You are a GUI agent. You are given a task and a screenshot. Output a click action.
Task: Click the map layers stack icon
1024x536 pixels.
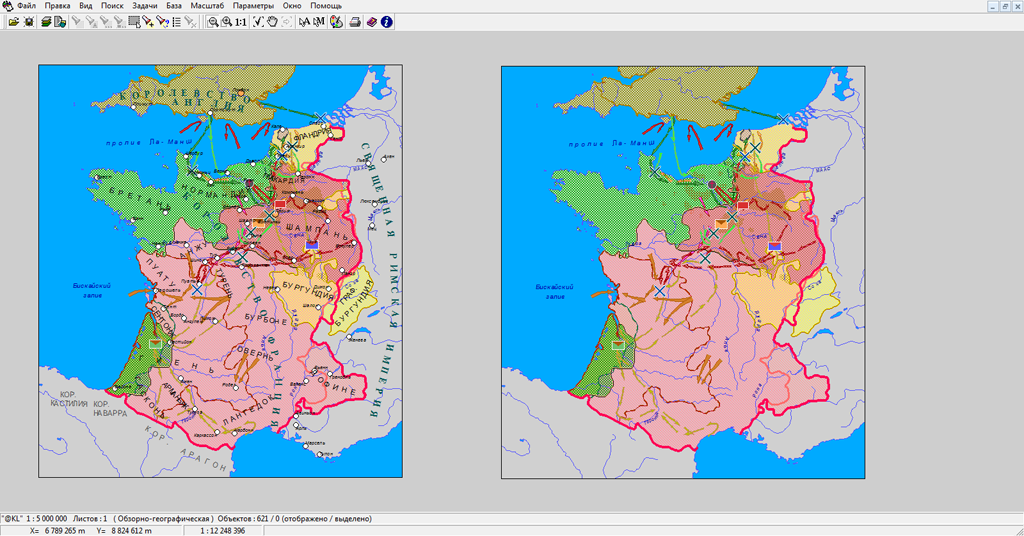coord(46,22)
